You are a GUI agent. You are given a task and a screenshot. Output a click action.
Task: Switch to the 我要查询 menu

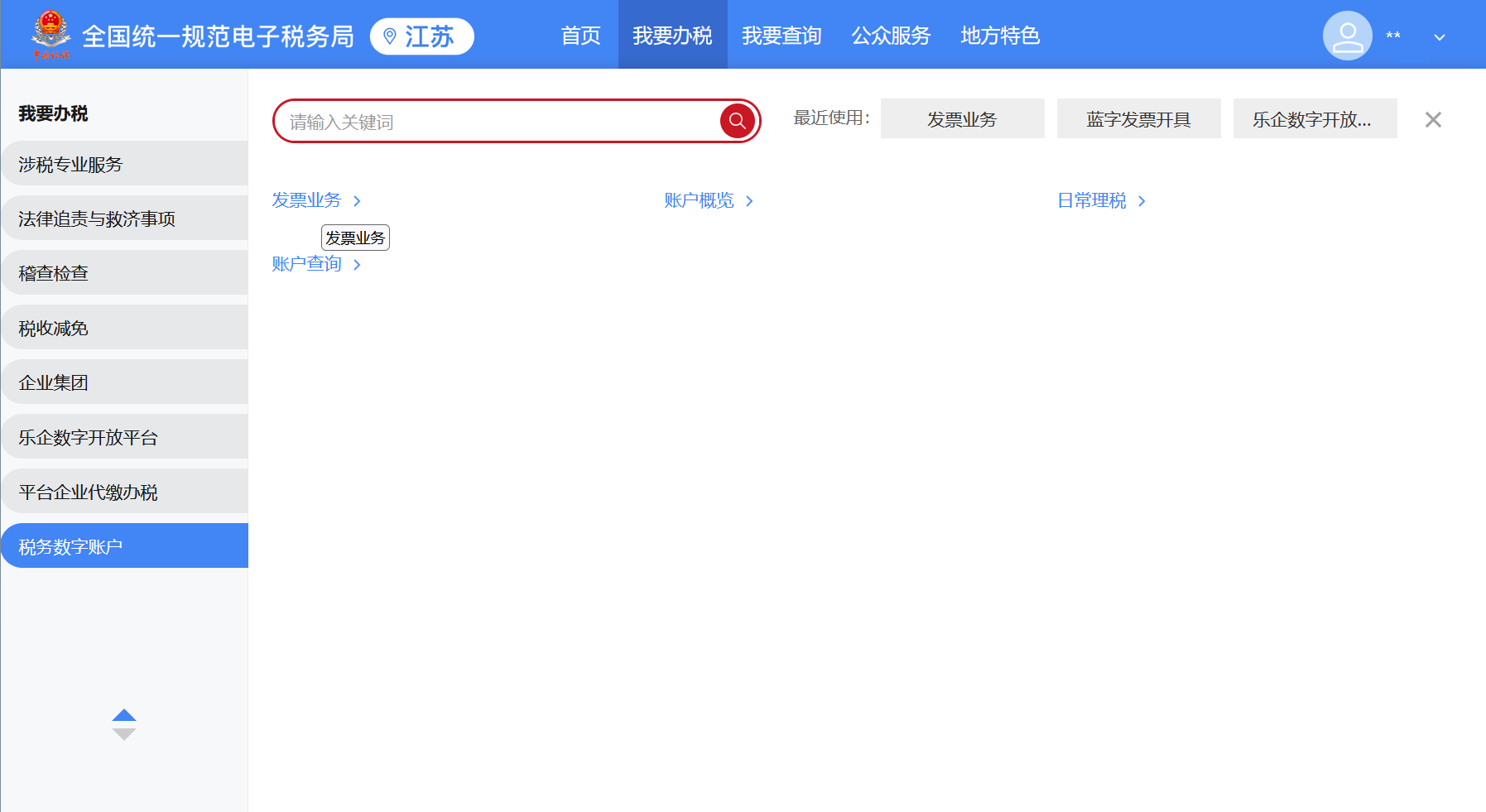(781, 36)
